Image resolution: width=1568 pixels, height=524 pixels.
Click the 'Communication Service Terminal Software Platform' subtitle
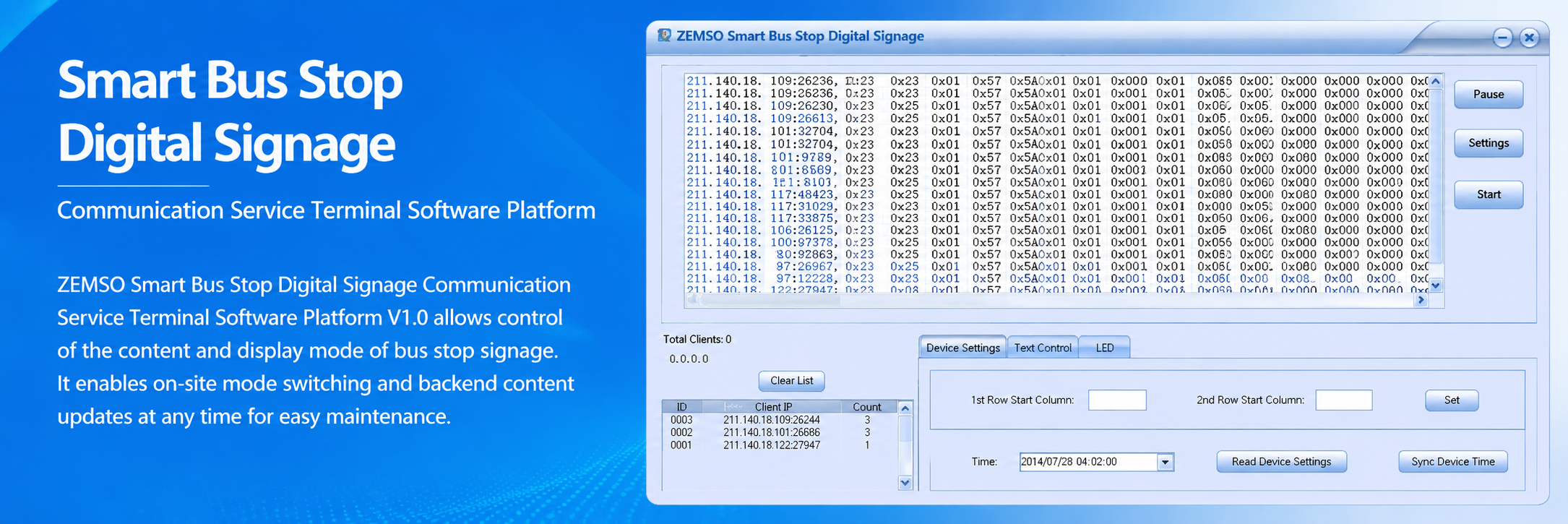327,210
